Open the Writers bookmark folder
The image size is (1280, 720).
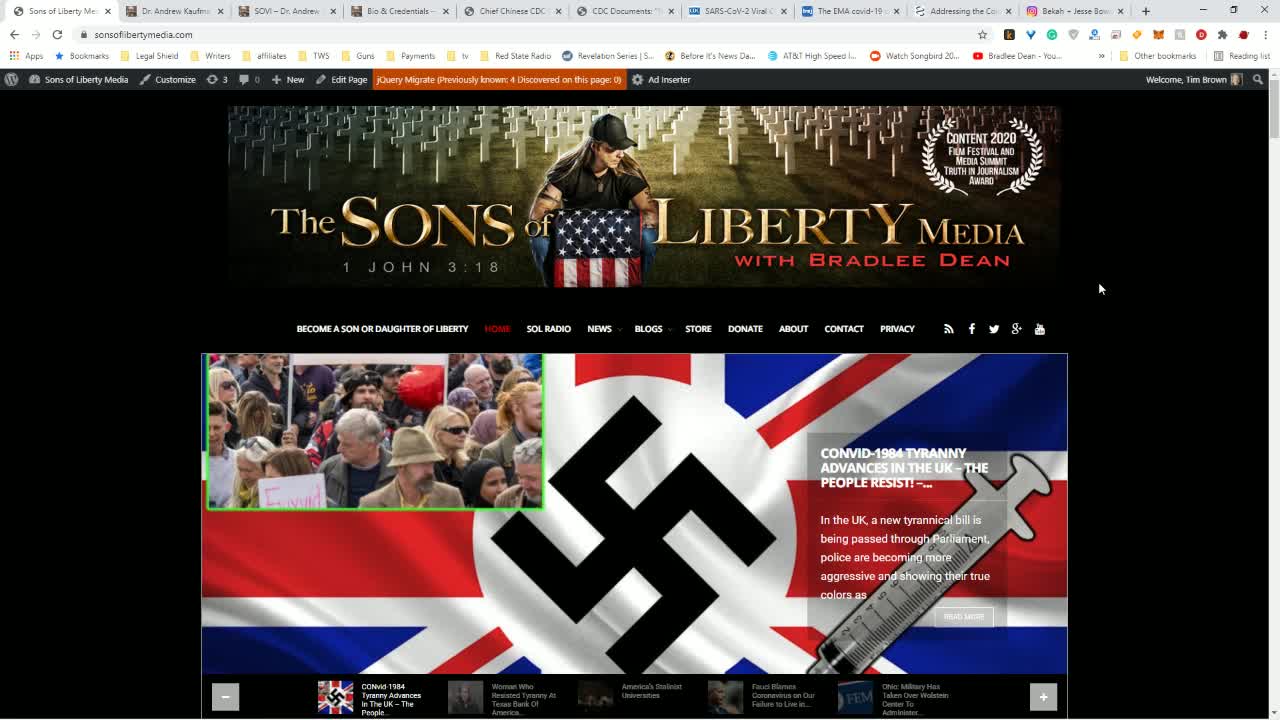pos(210,56)
